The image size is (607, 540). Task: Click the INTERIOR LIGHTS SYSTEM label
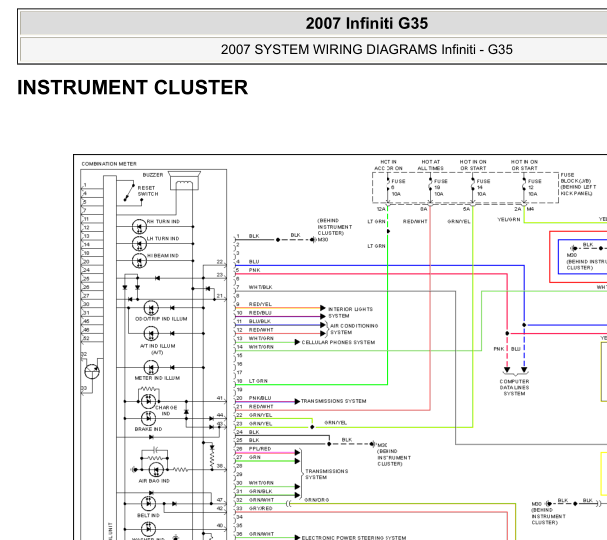(x=350, y=312)
